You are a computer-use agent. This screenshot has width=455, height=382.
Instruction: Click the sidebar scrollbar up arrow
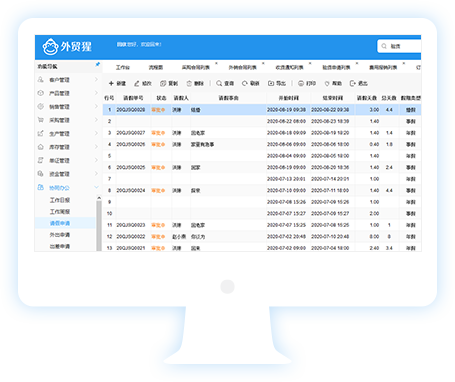point(99,198)
